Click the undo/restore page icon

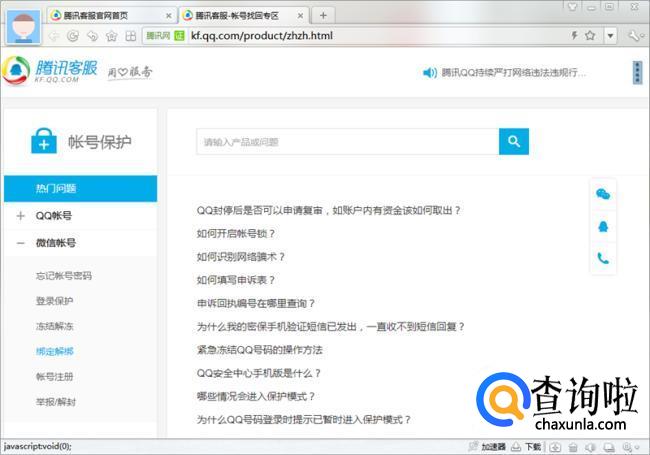[92, 36]
